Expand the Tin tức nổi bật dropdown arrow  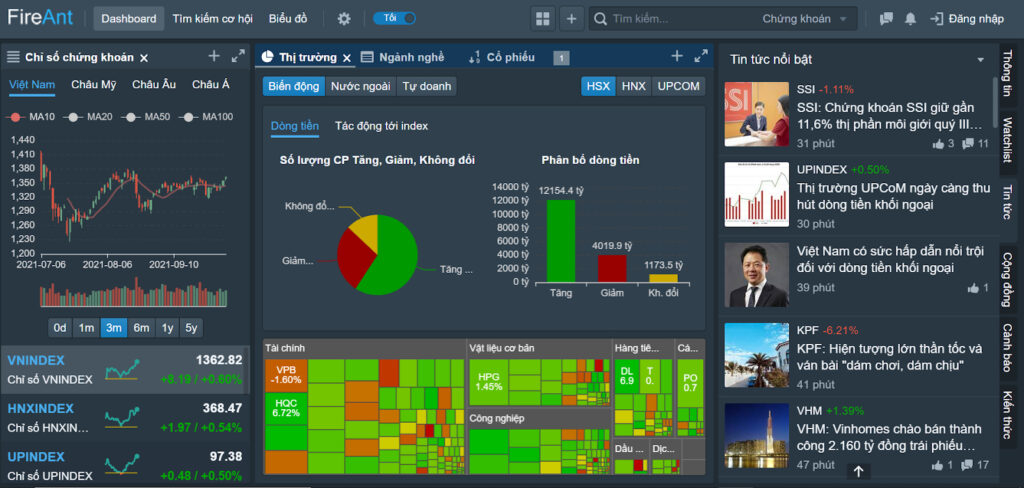point(980,60)
